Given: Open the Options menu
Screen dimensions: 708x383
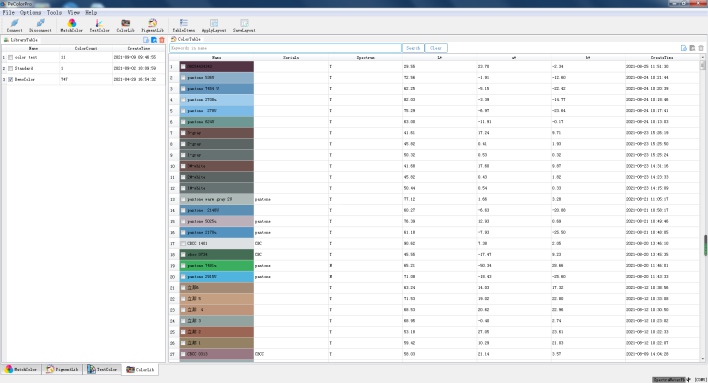Looking at the screenshot, I should [x=30, y=13].
